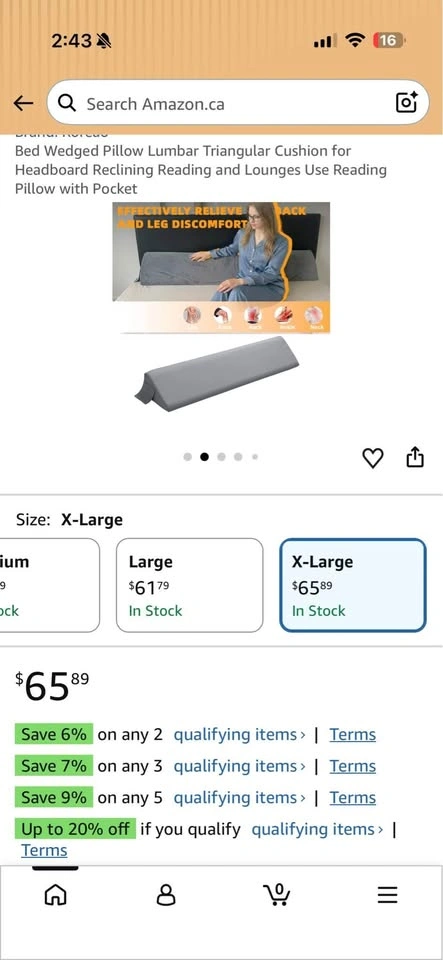Open hamburger menu icon
The height and width of the screenshot is (960, 443).
[x=387, y=895]
